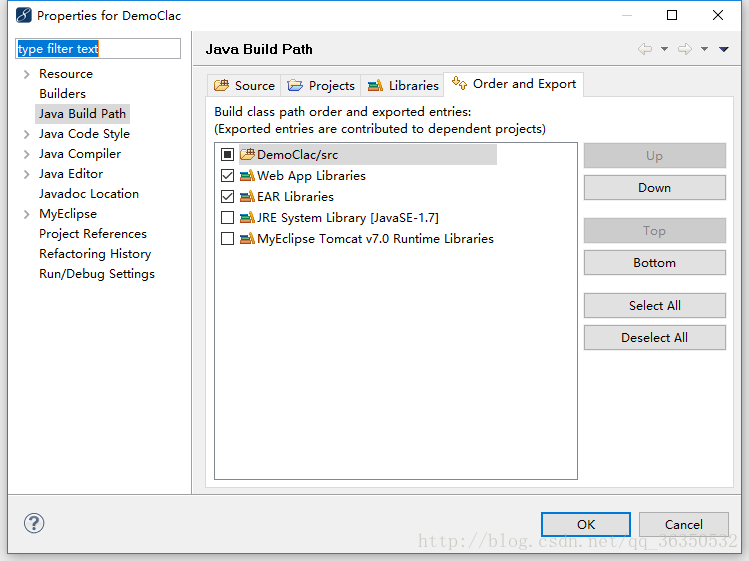The image size is (749, 561).
Task: Click the Select All button
Action: coord(654,305)
